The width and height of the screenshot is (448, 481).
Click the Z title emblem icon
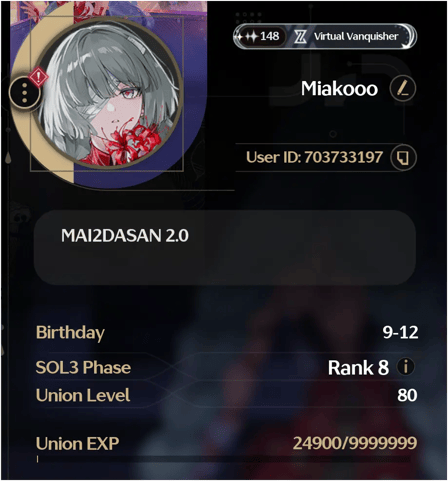[x=300, y=36]
